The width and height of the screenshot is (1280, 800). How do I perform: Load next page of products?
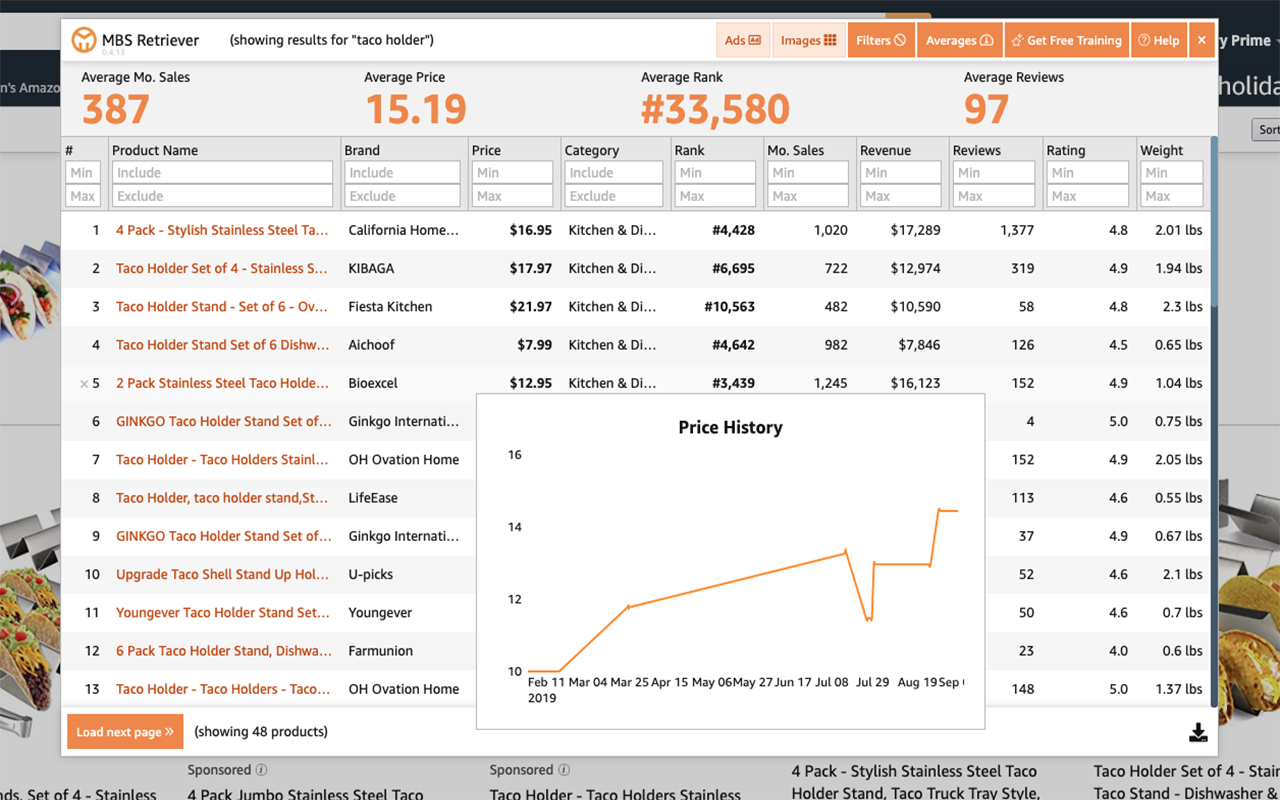125,732
